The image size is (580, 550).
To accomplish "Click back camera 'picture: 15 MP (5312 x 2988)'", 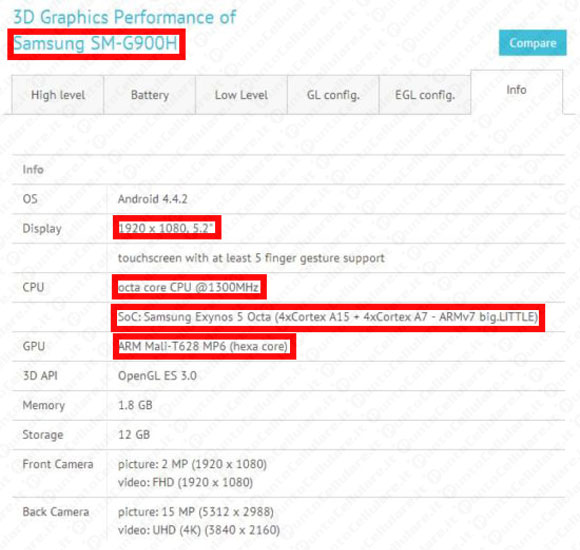I will (196, 512).
